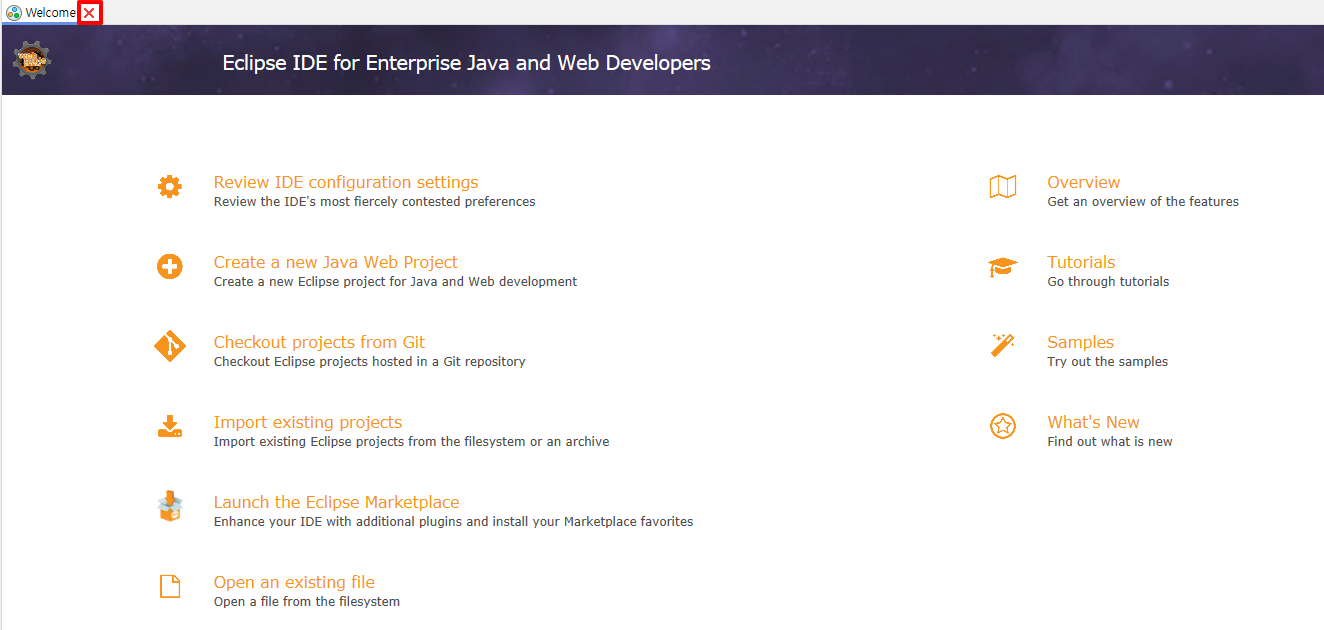Open Create a new Java Web Project link
The image size is (1324, 630).
click(336, 262)
